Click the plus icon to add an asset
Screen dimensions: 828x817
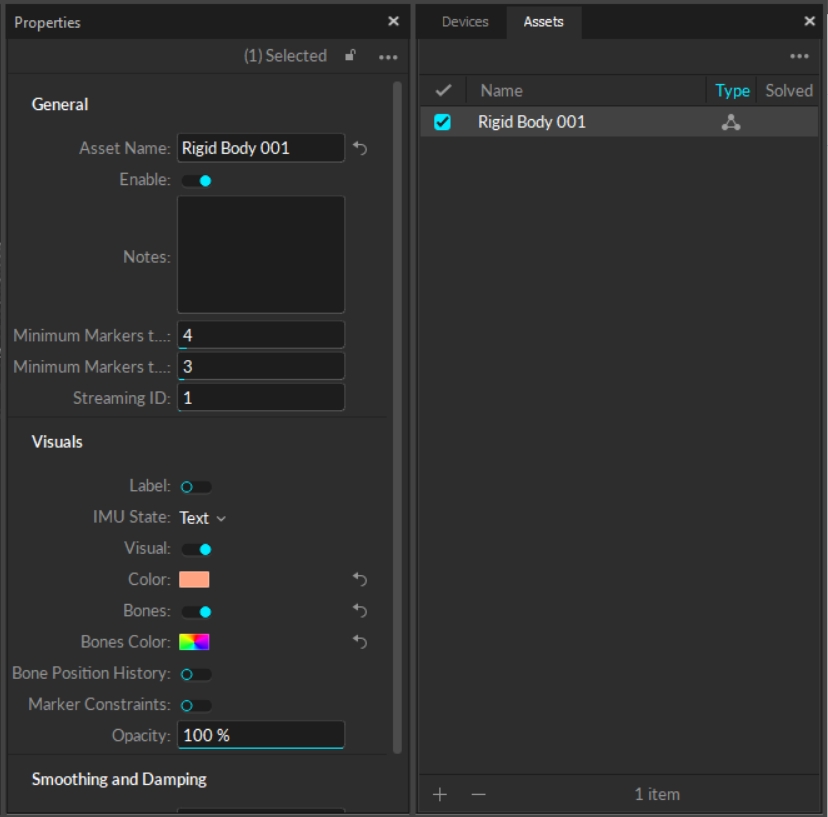point(440,794)
